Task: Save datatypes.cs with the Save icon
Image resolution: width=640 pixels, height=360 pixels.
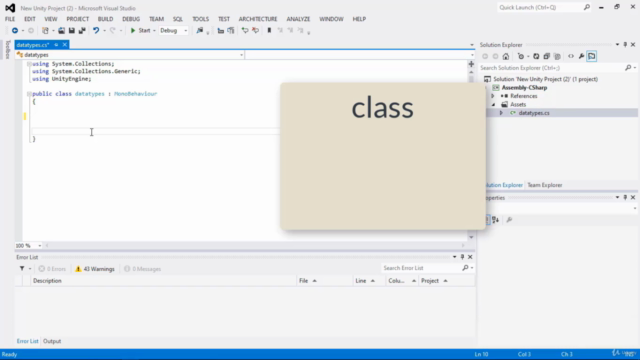Action: (x=71, y=31)
